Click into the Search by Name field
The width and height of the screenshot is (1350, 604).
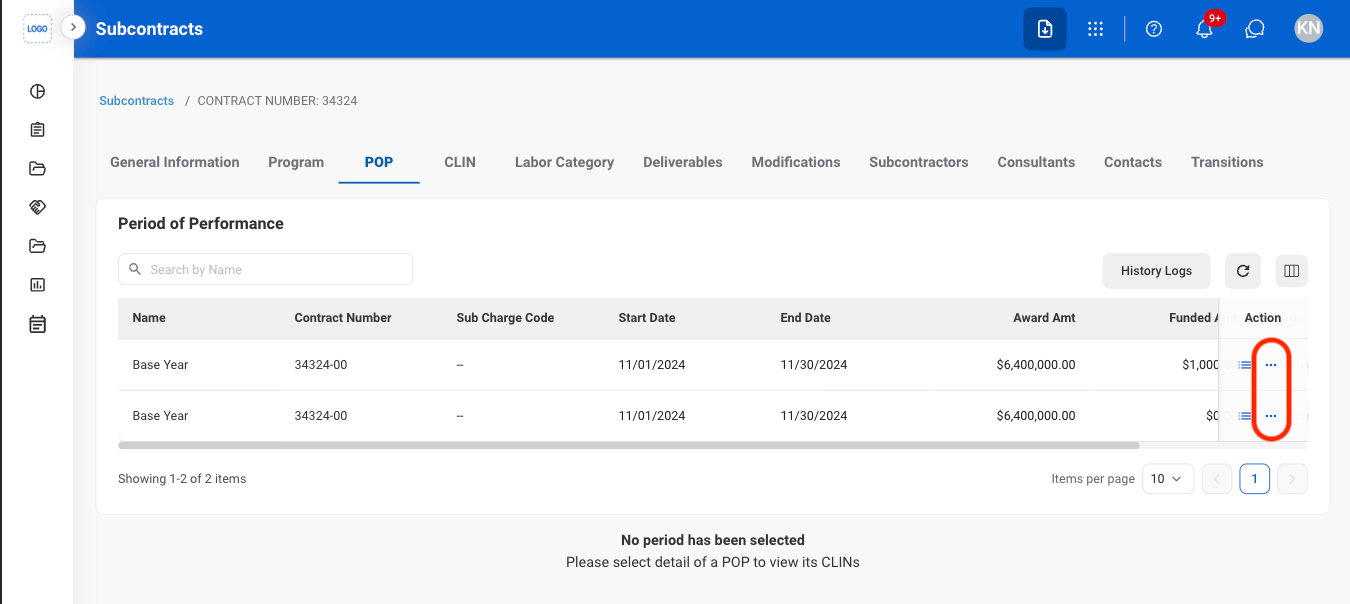(265, 269)
